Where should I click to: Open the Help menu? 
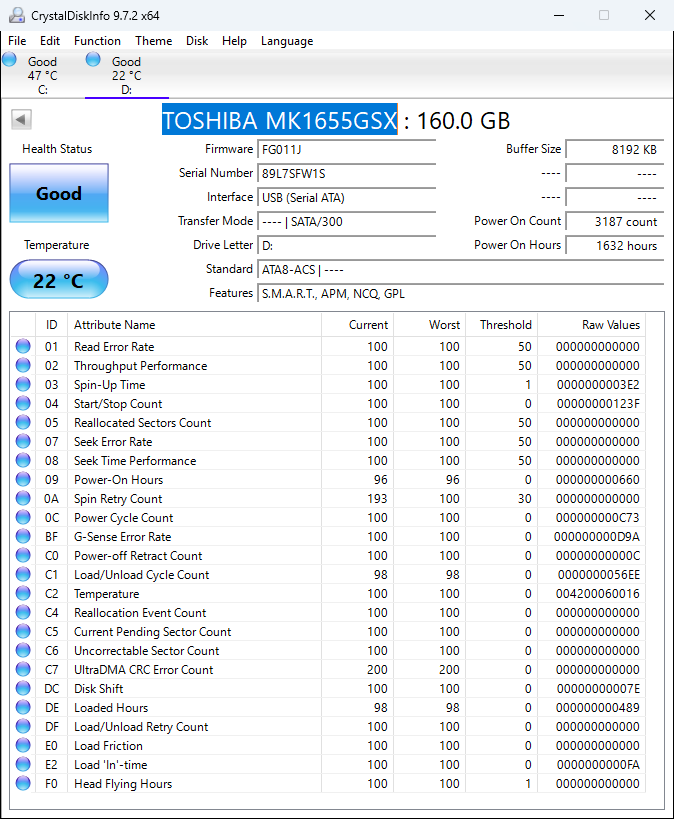[x=234, y=41]
